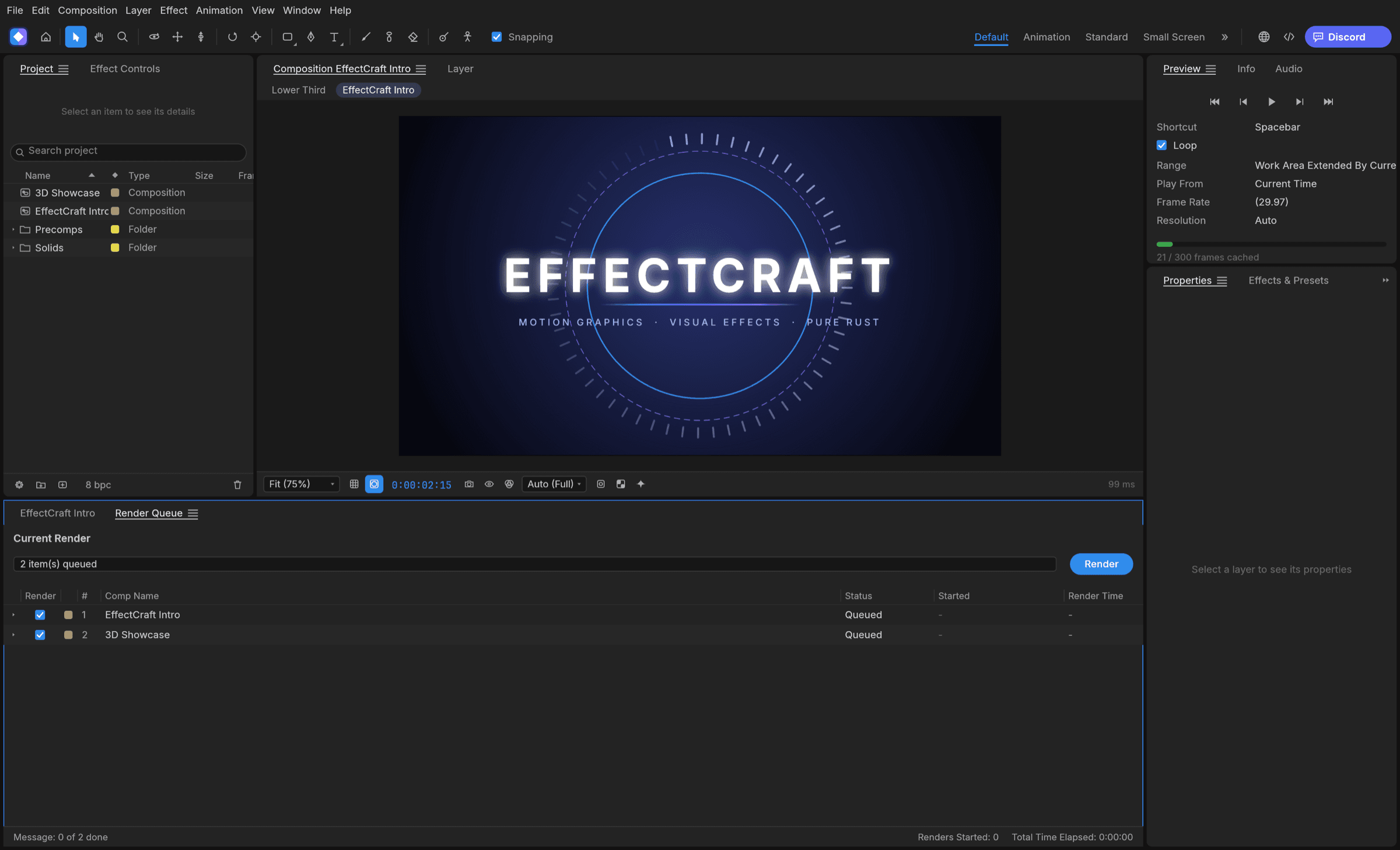Open the Fit (75%) zoom dropdown
This screenshot has width=1400, height=850.
pos(302,484)
